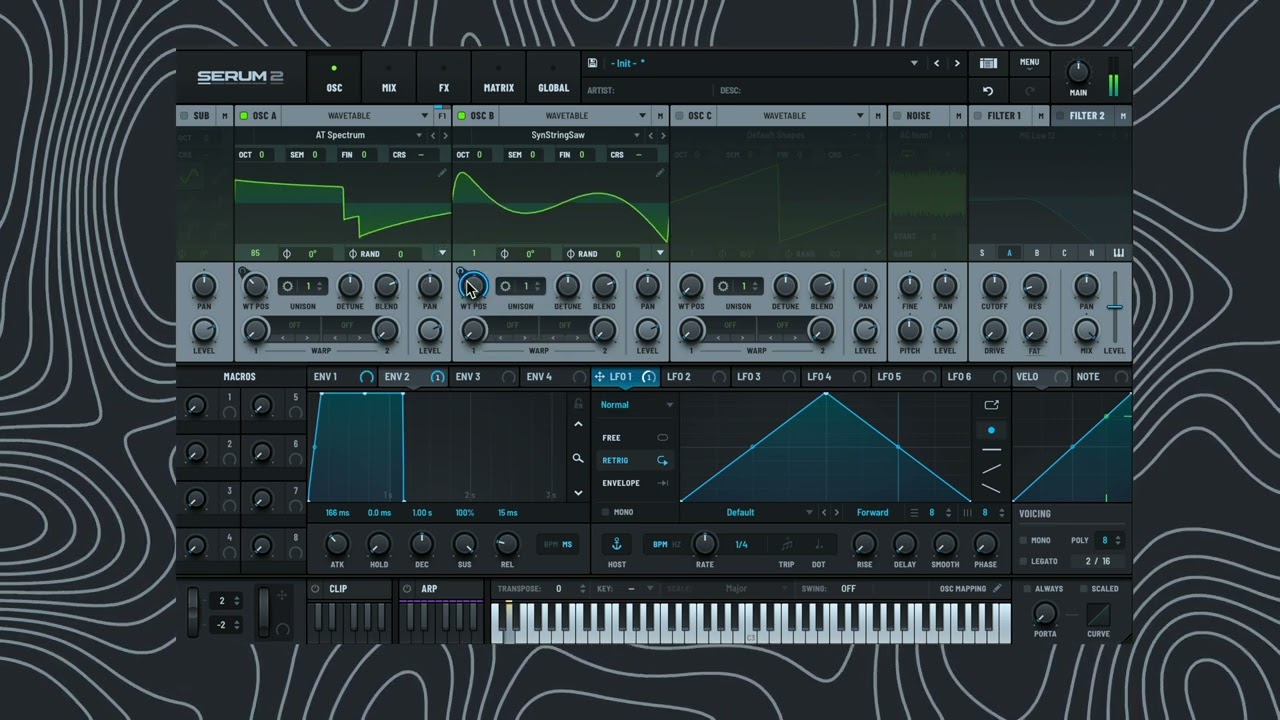Click the OSC B wavetable edit pencil
The width and height of the screenshot is (1280, 720).
pos(660,173)
